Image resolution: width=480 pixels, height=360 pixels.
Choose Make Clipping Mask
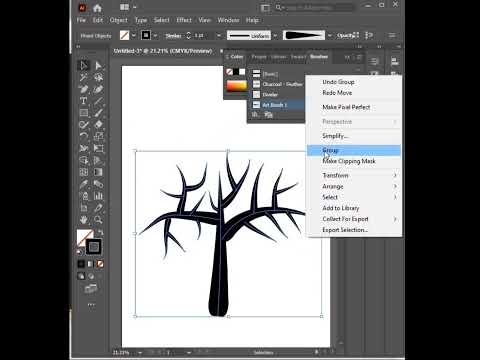tap(354, 161)
